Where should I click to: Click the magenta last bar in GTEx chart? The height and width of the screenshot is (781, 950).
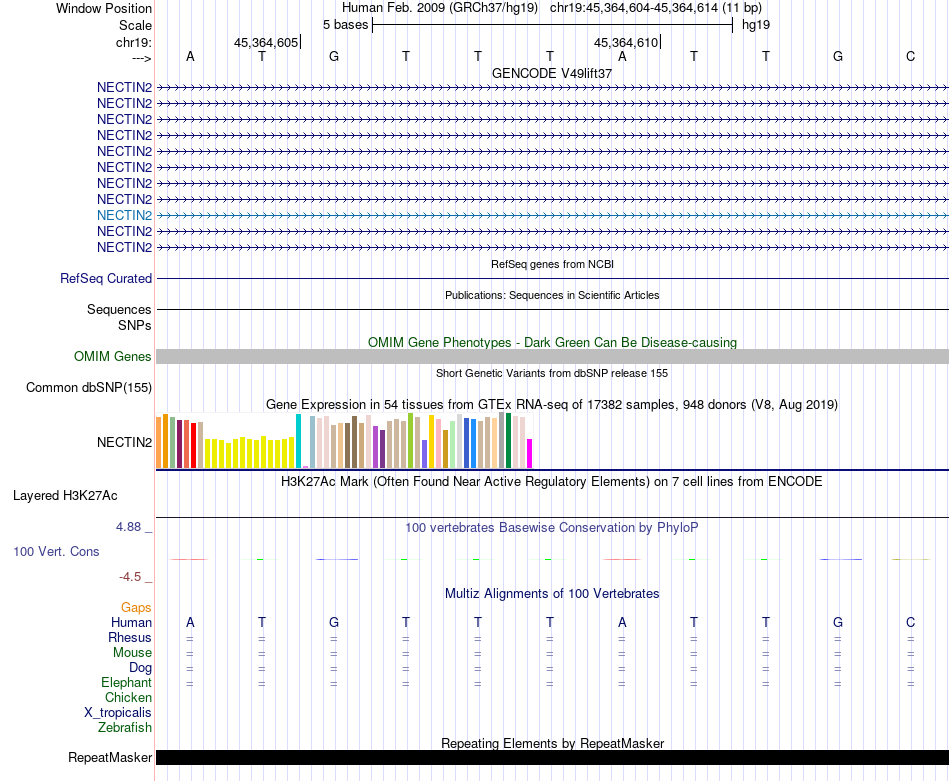point(530,453)
